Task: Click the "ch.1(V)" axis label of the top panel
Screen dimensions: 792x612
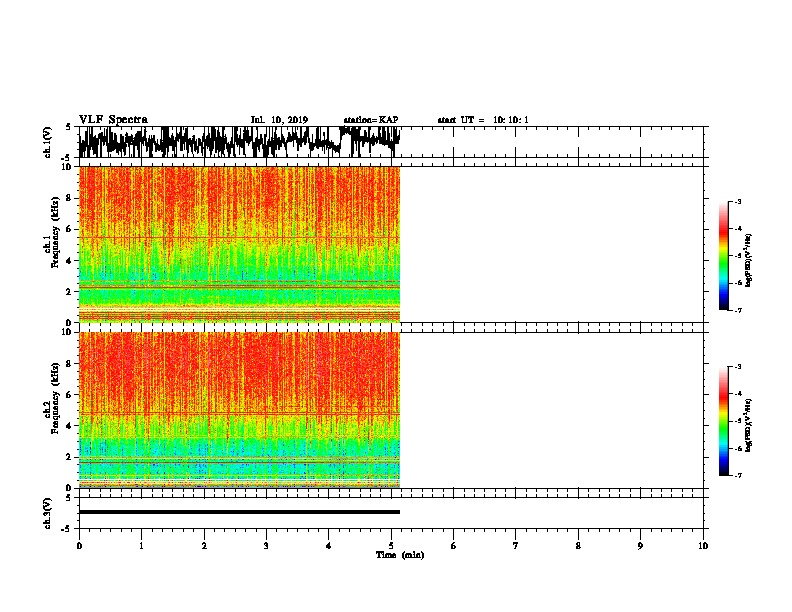Action: (48, 142)
